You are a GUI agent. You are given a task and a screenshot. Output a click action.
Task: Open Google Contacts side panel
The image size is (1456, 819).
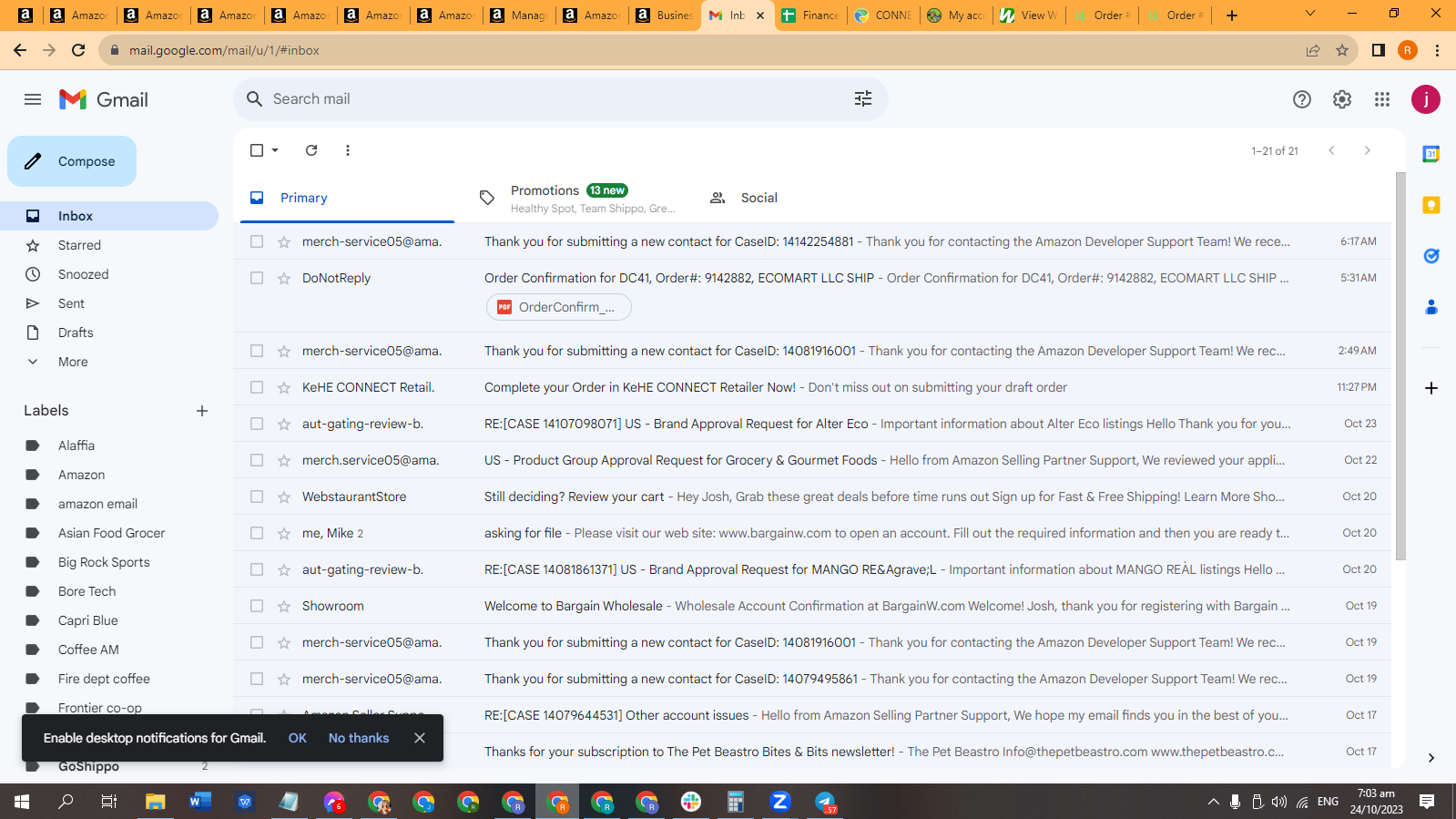click(1431, 307)
